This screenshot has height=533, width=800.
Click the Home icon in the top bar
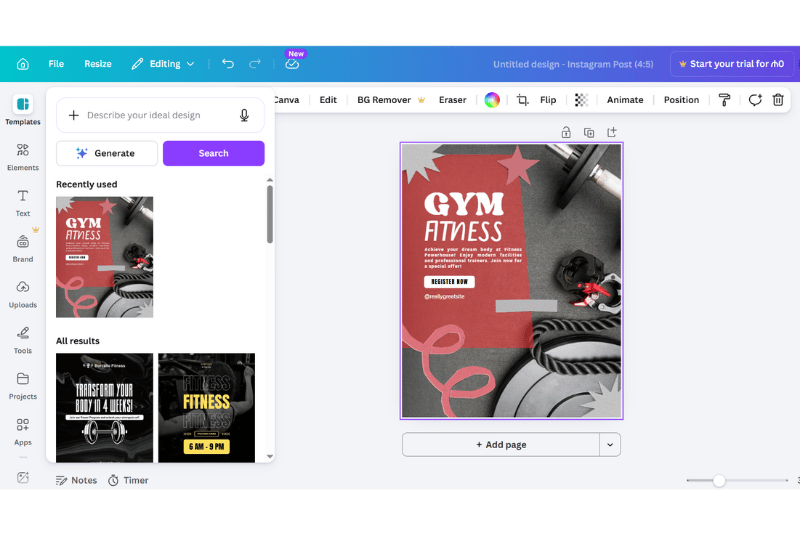click(22, 64)
